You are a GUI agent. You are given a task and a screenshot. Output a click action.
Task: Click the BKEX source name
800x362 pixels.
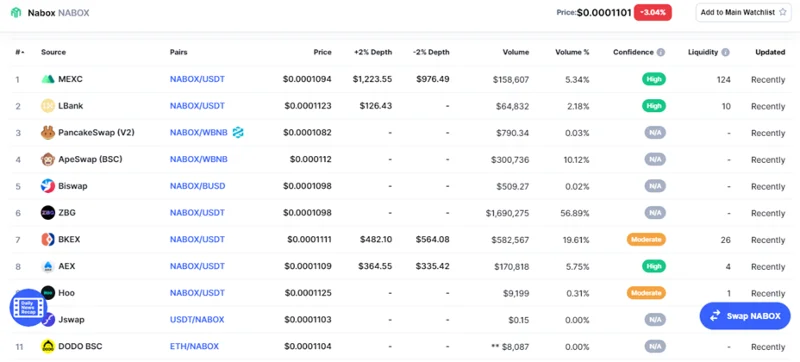[69, 239]
